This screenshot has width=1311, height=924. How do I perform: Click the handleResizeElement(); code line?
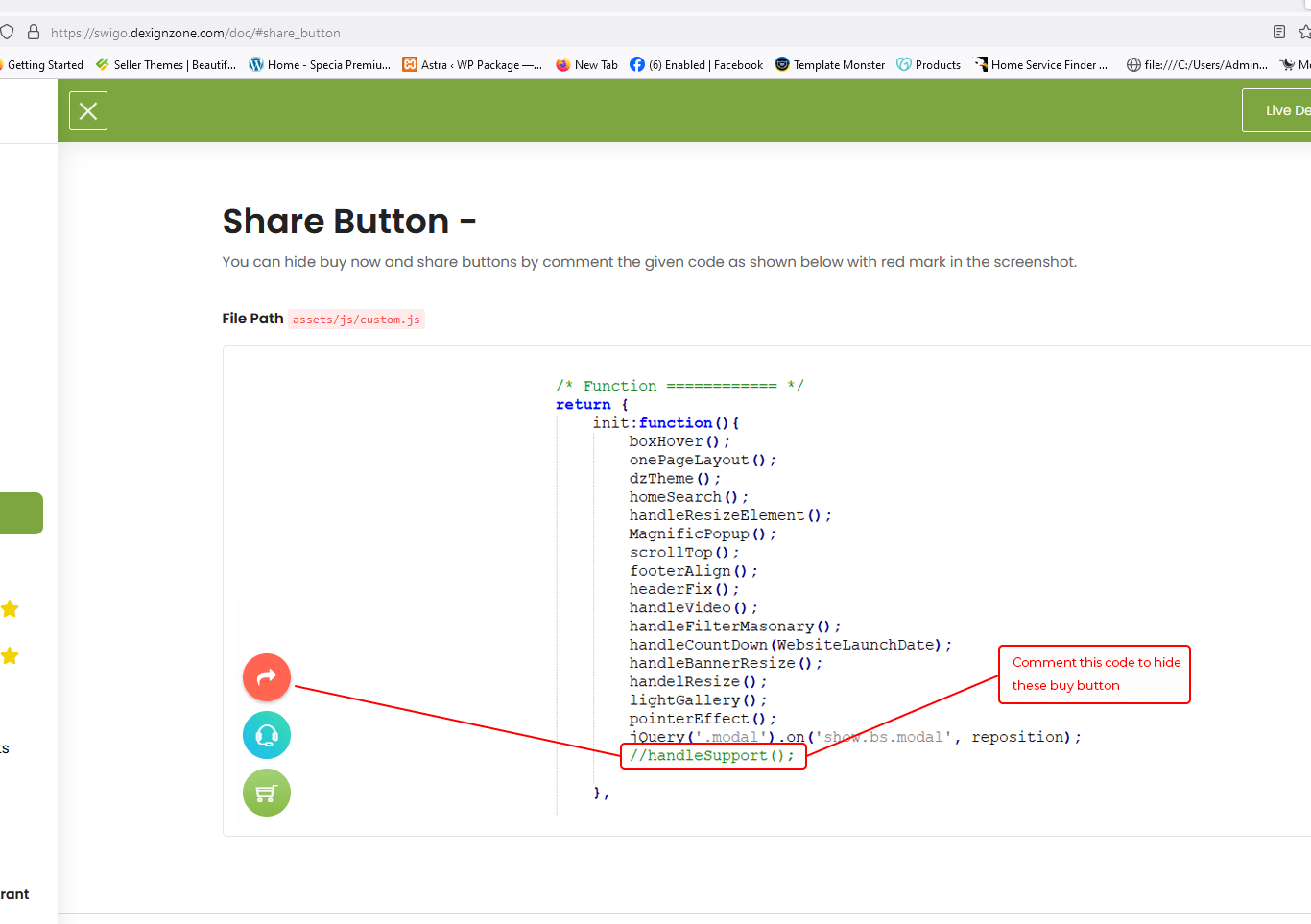tap(730, 515)
